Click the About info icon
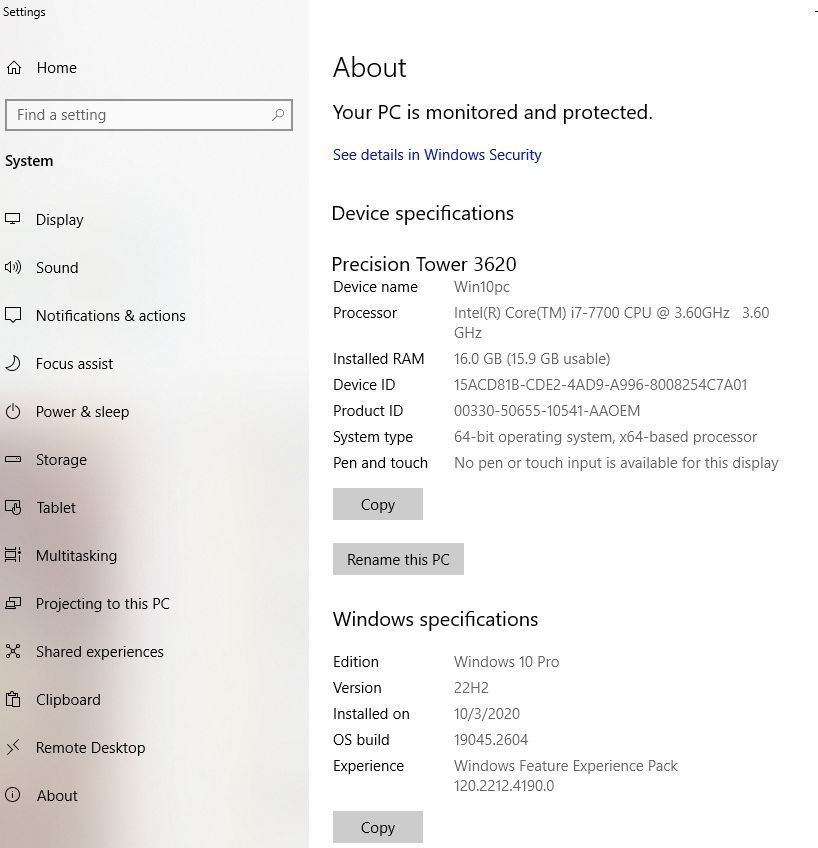Screen dimensions: 818x848 (13, 795)
